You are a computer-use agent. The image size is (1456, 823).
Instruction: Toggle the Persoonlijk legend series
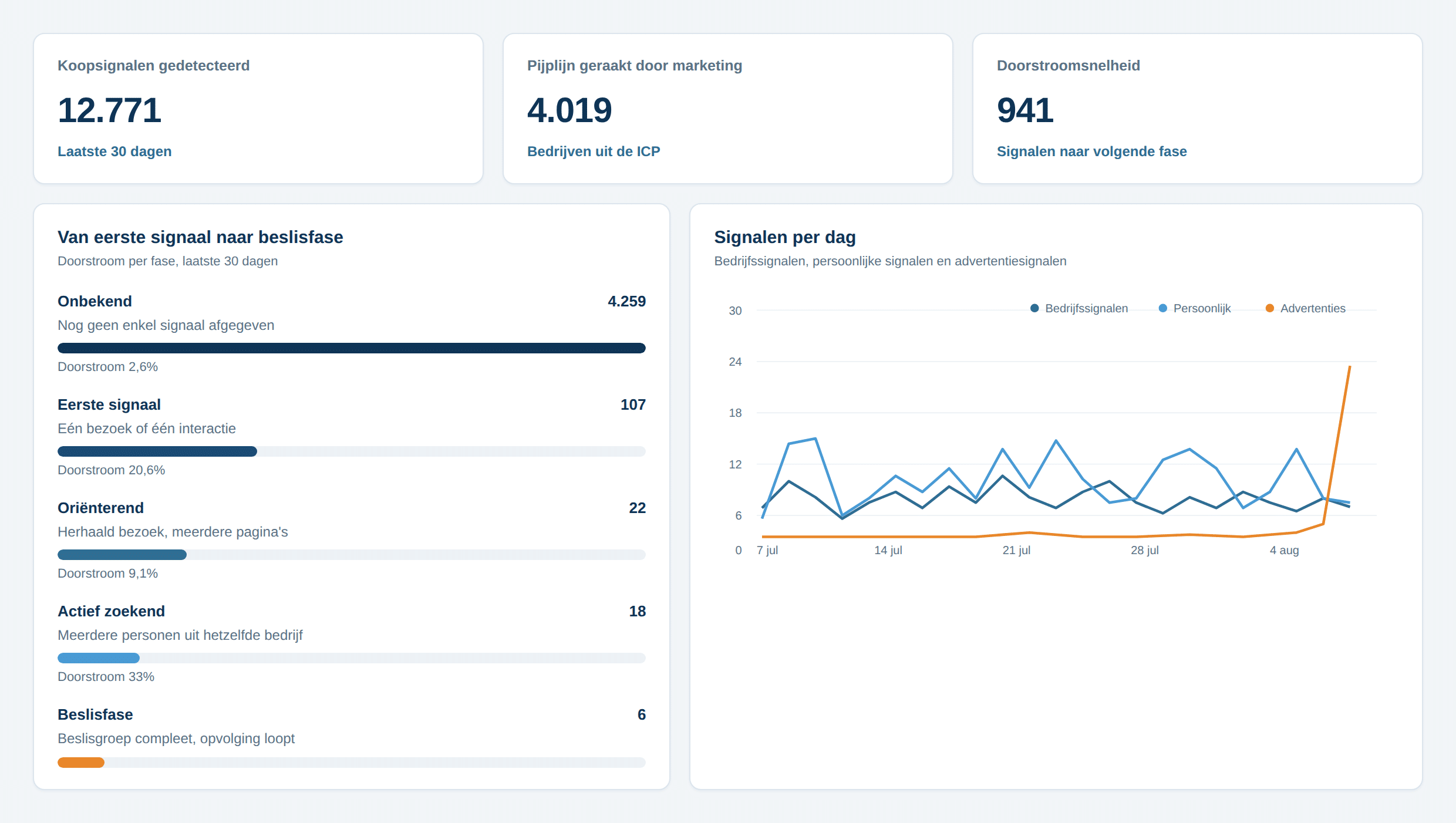[1194, 308]
